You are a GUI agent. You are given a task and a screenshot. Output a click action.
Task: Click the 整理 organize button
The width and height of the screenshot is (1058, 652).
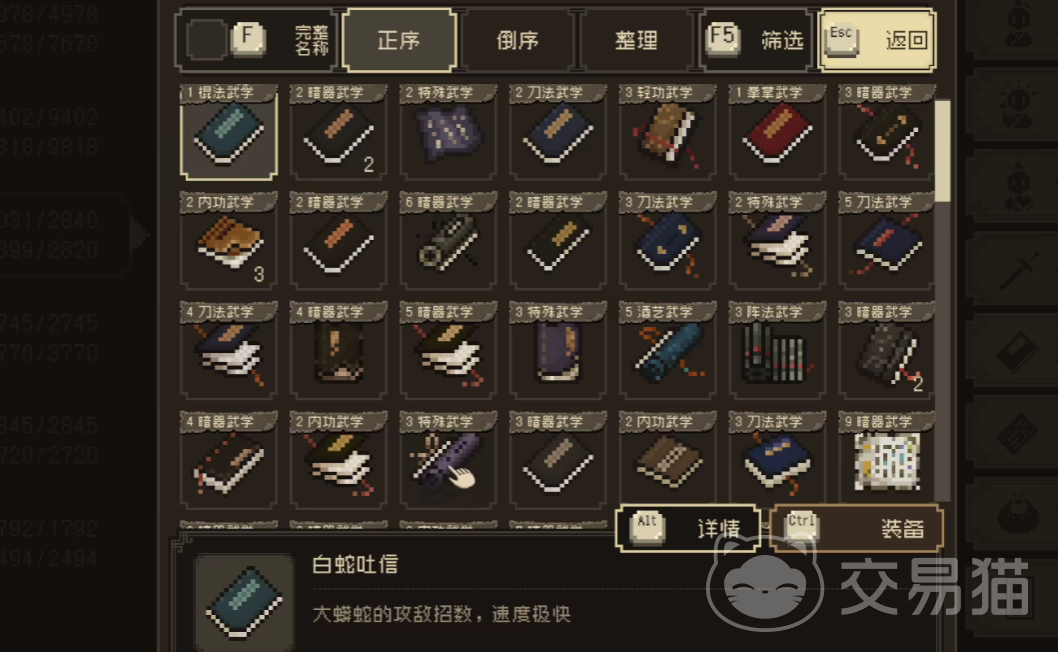tap(636, 40)
